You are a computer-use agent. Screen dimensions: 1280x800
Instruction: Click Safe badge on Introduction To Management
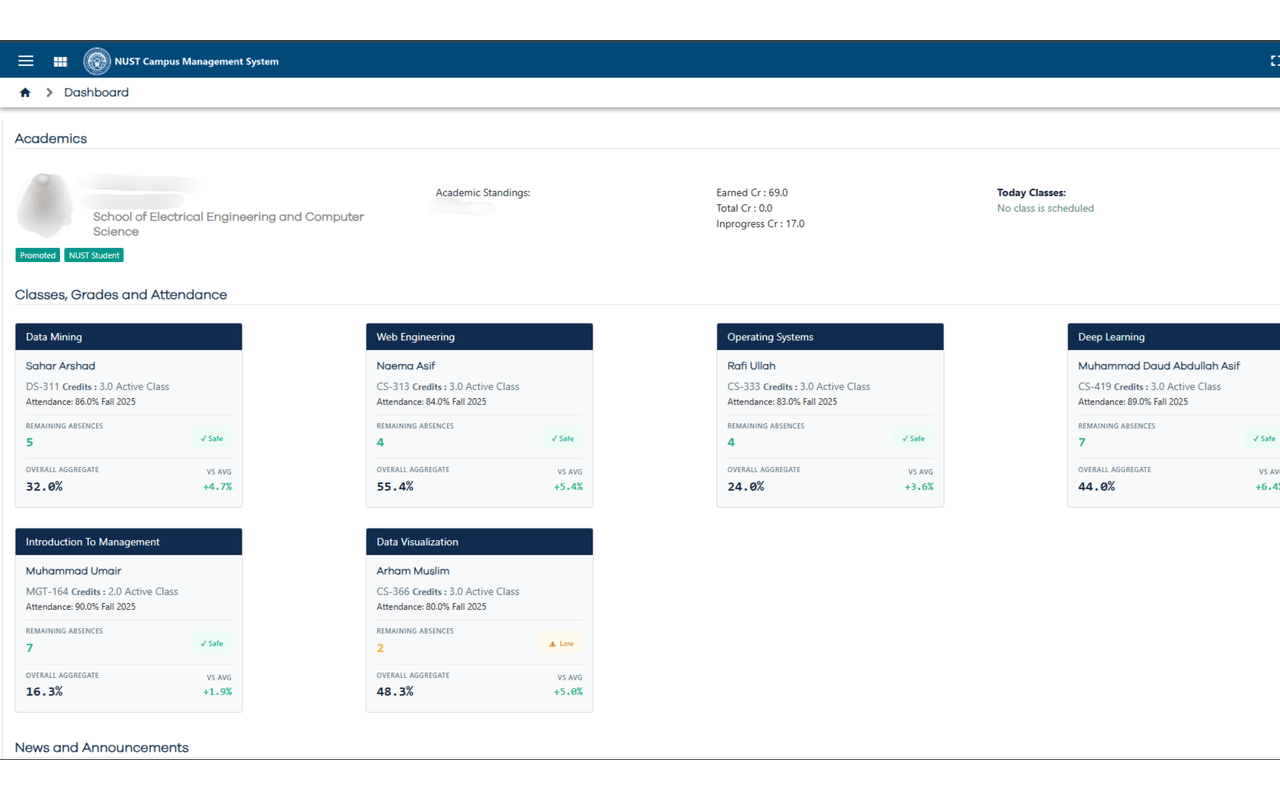pos(212,644)
